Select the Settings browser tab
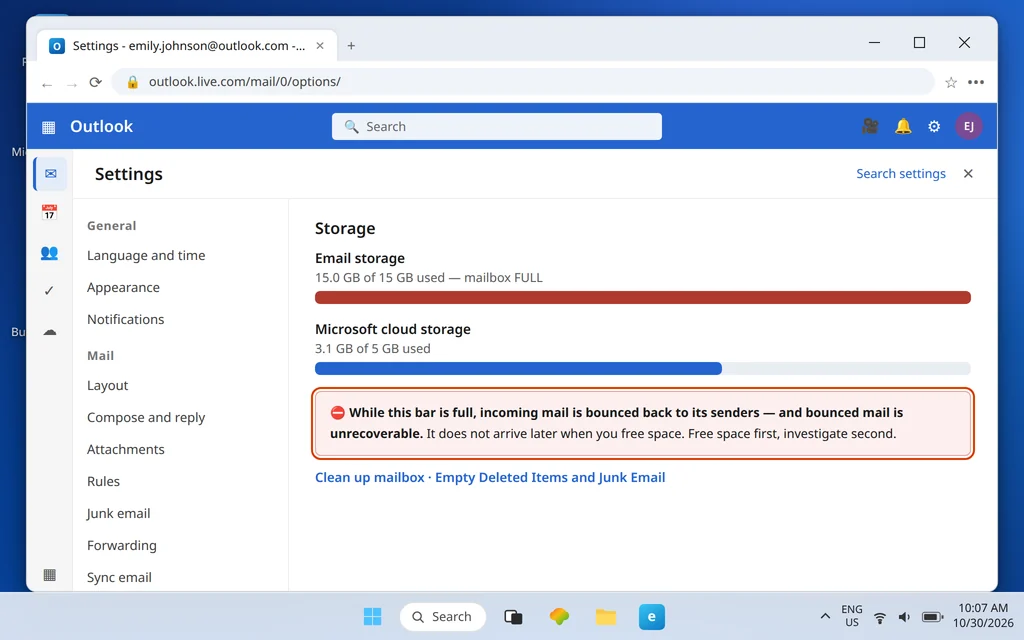Viewport: 1024px width, 640px height. click(187, 46)
